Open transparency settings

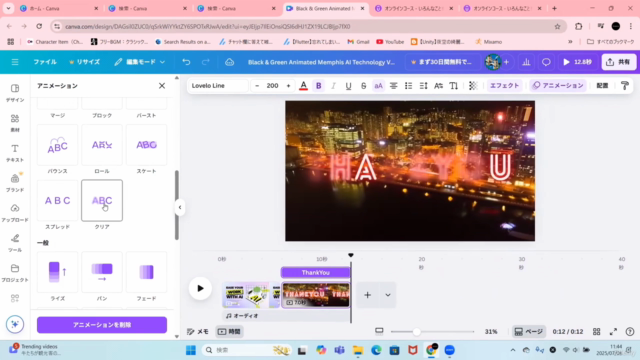pyautogui.click(x=473, y=86)
